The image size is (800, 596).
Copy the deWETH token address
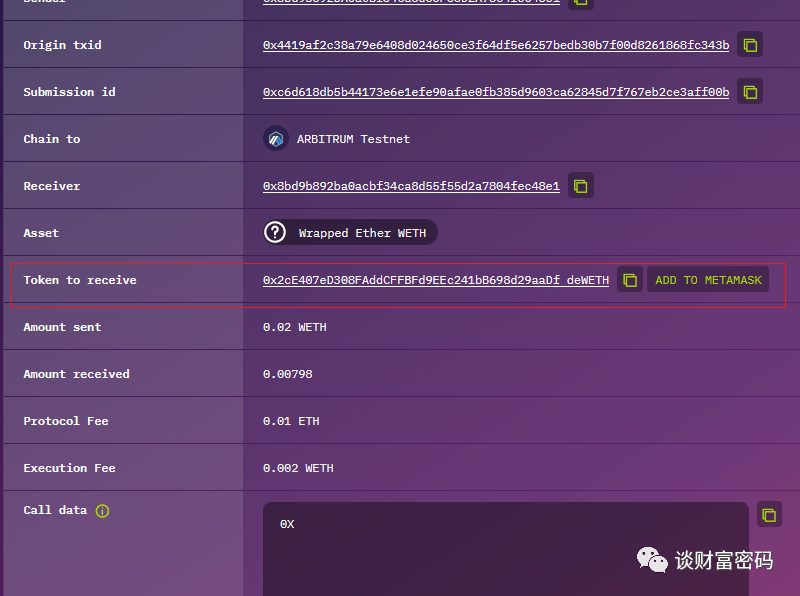(629, 280)
